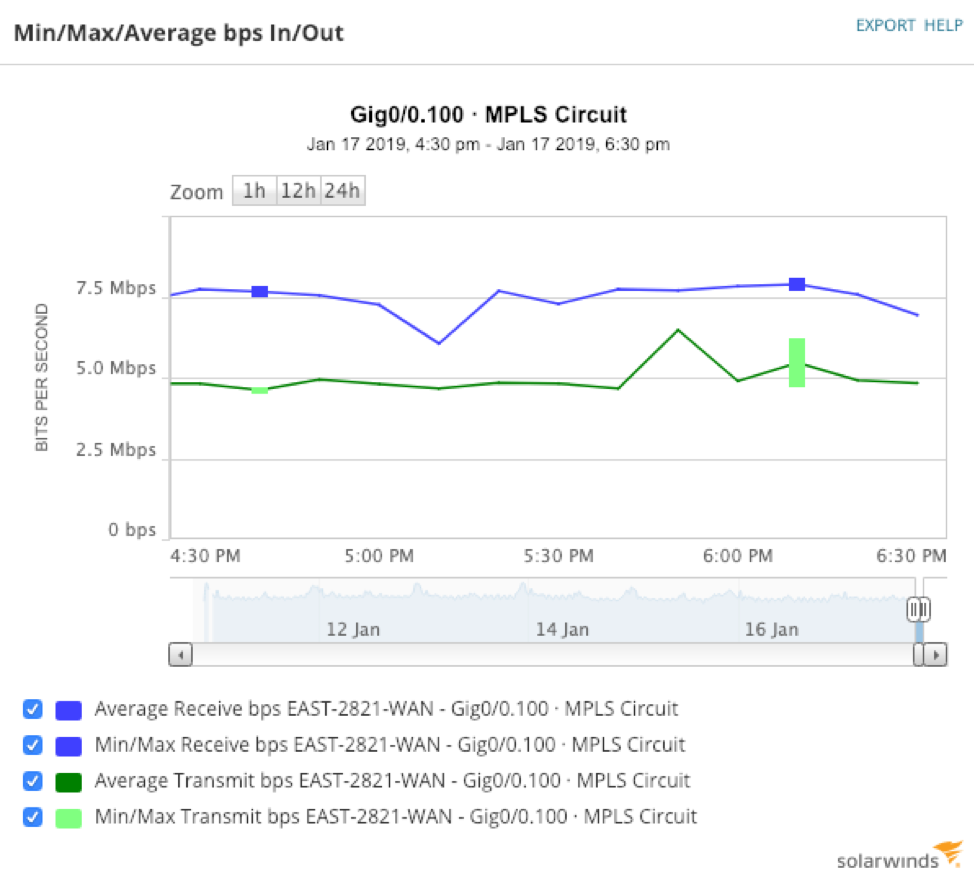Click the navigator range handle grip
Image resolution: width=974 pixels, height=883 pixels.
919,609
